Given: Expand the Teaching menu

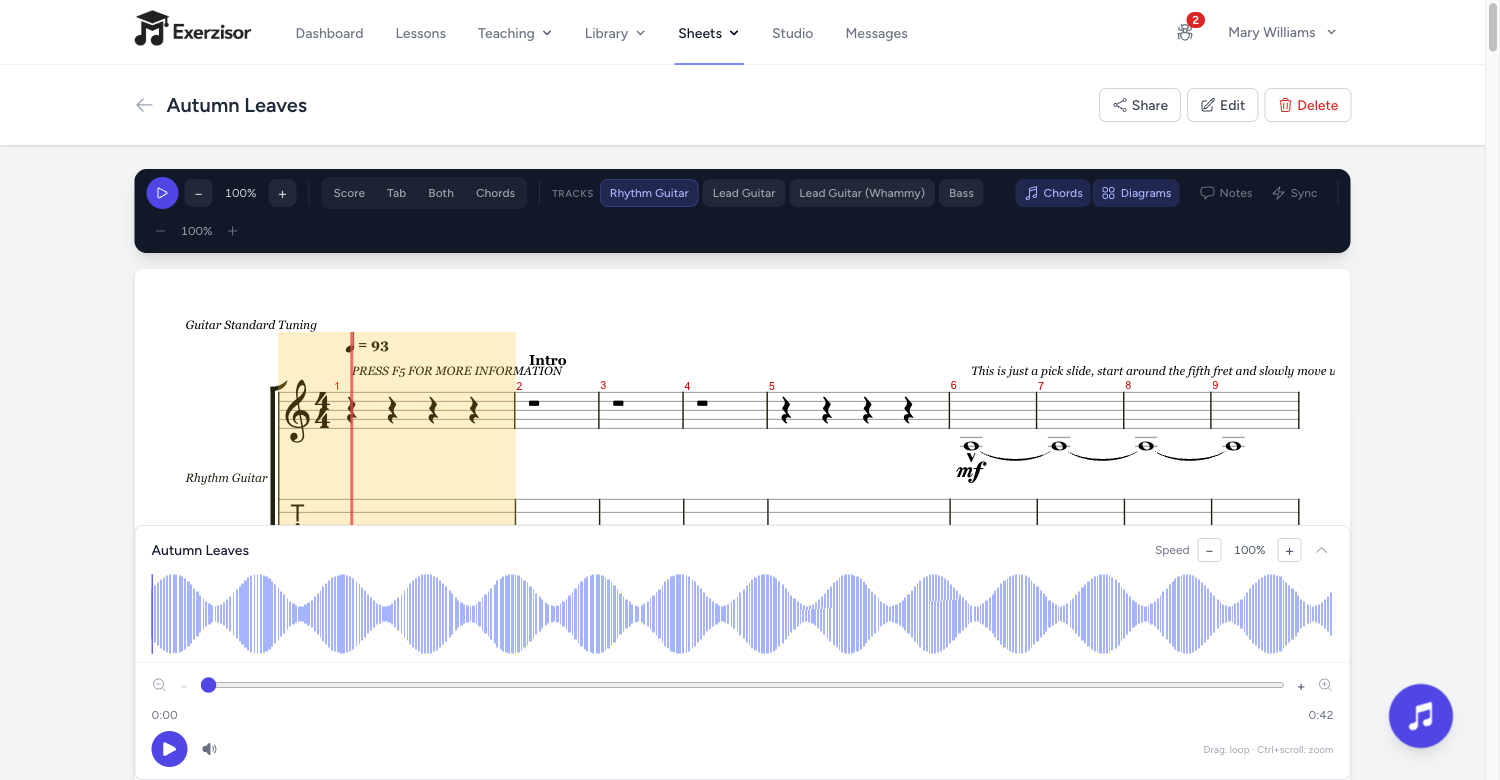Looking at the screenshot, I should coord(515,33).
